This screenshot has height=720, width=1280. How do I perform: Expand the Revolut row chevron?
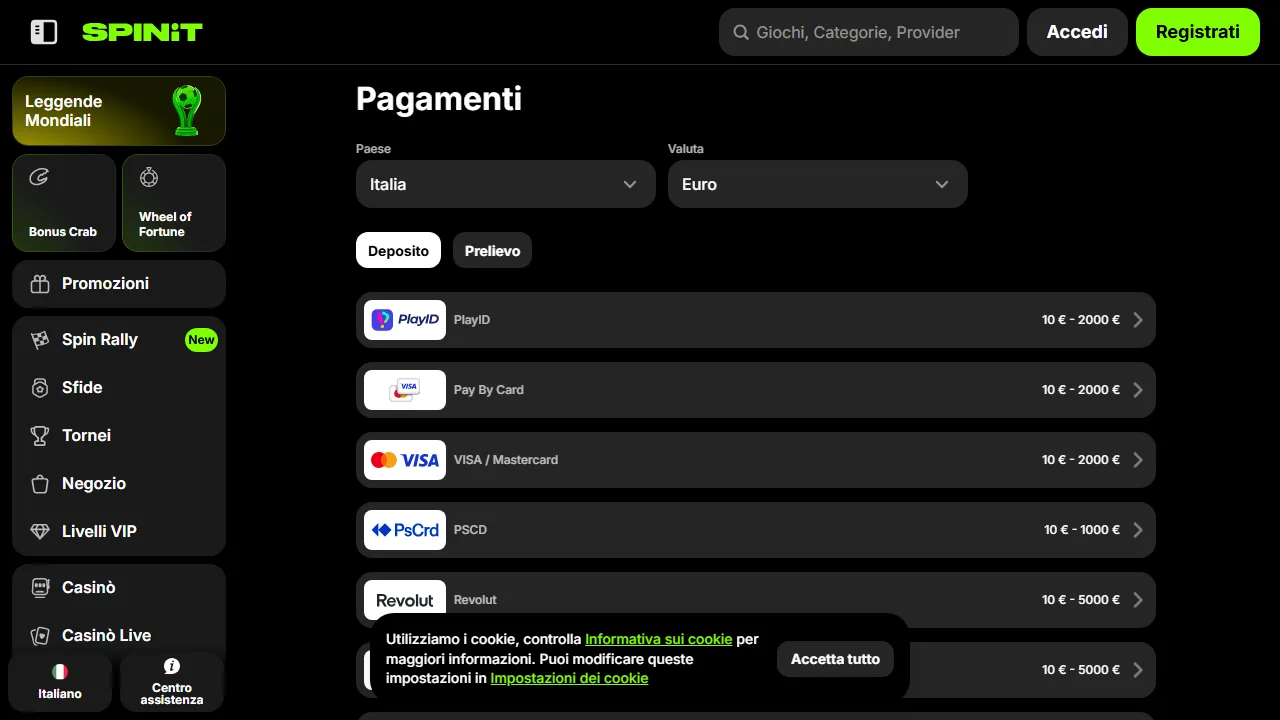[1138, 600]
